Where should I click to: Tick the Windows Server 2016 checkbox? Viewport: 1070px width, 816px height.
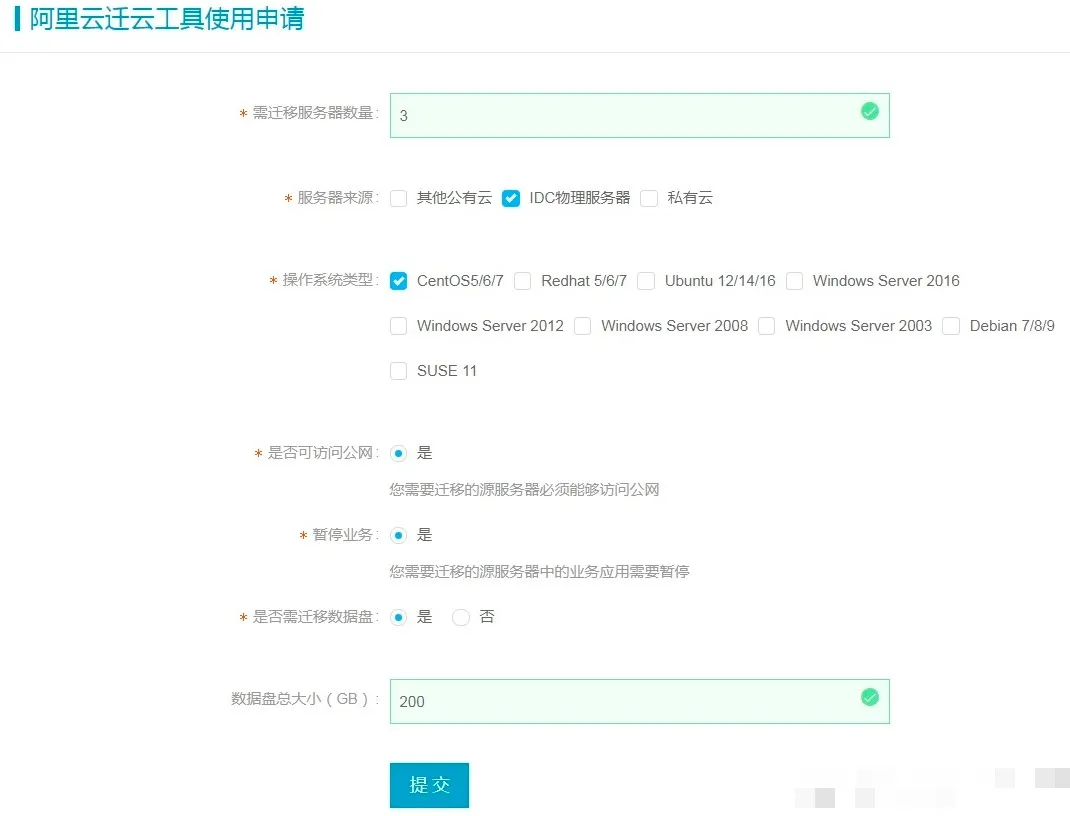point(795,281)
